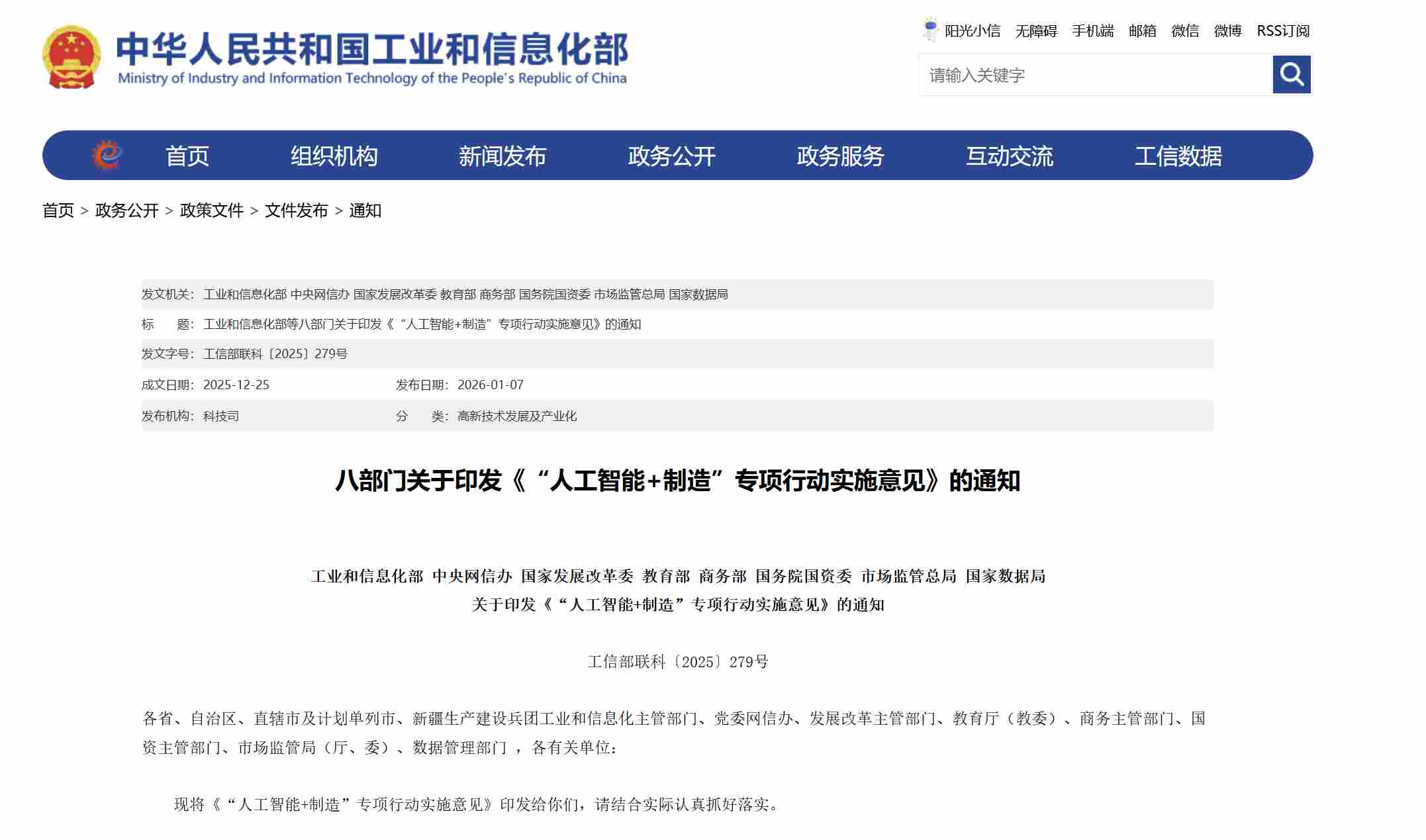Screen dimensions: 1426x840
Task: Click the national emblem logo
Action: click(71, 58)
